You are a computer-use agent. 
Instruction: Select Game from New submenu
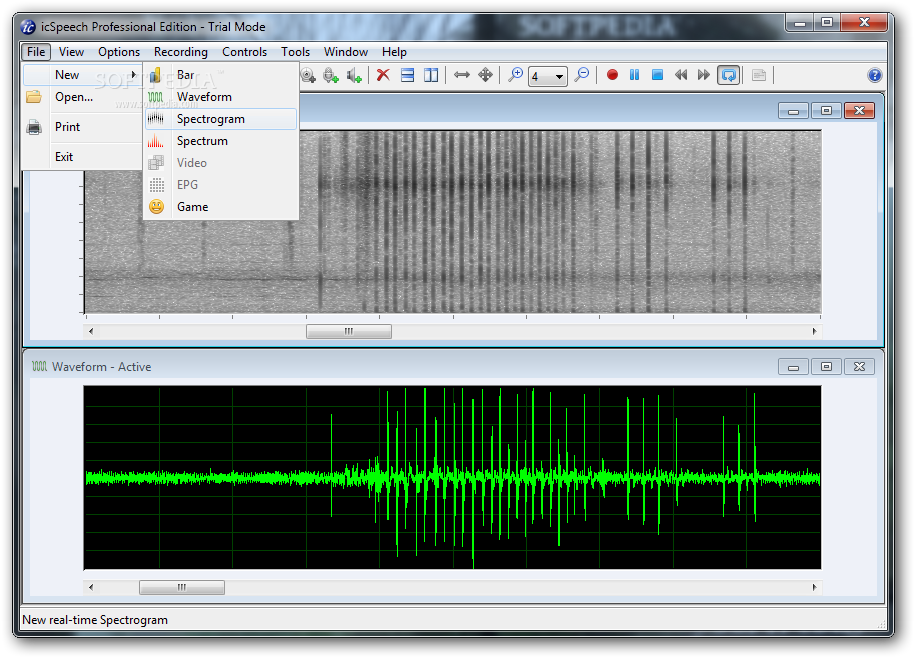pos(221,206)
